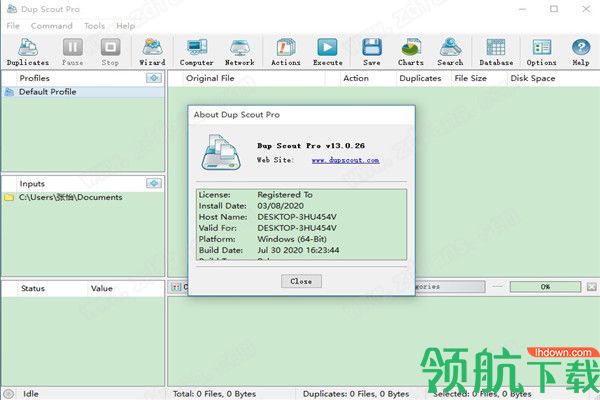Select the Default Profile entry
Screen dimensions: 600x400
83,92
